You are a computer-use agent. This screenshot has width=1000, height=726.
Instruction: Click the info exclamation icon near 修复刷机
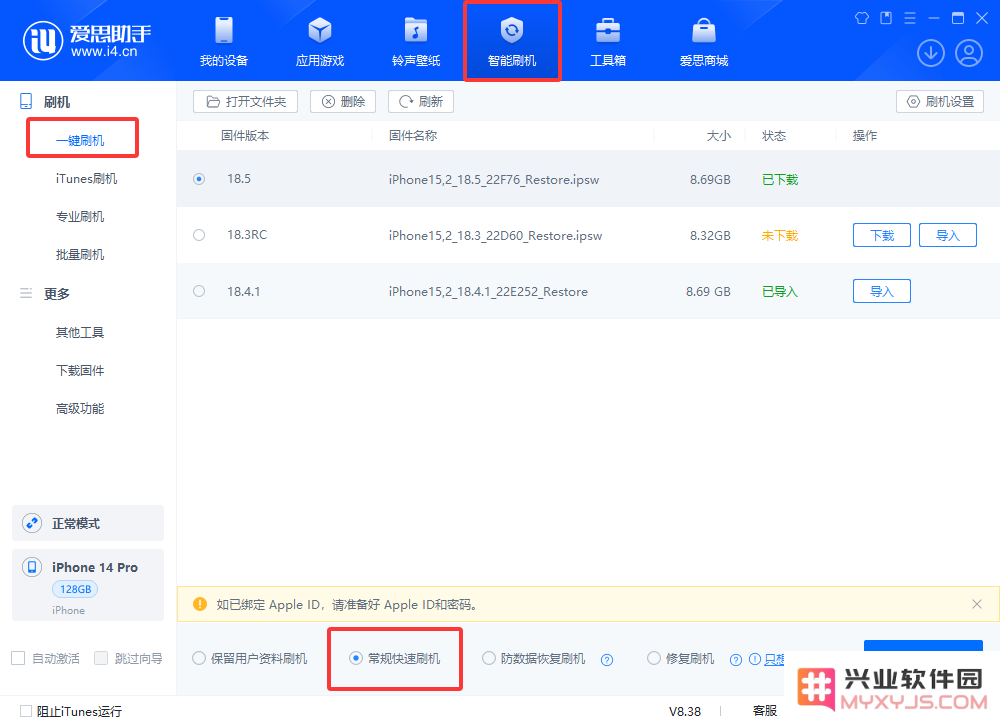(x=754, y=659)
